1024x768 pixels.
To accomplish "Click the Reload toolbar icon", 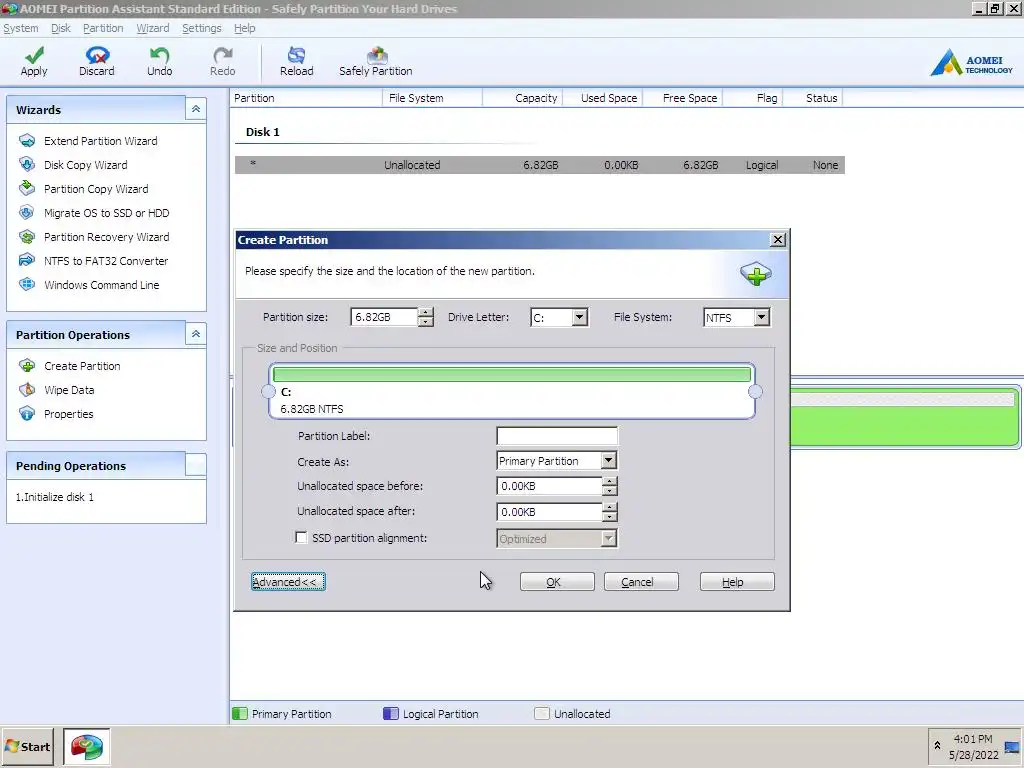I will point(296,56).
